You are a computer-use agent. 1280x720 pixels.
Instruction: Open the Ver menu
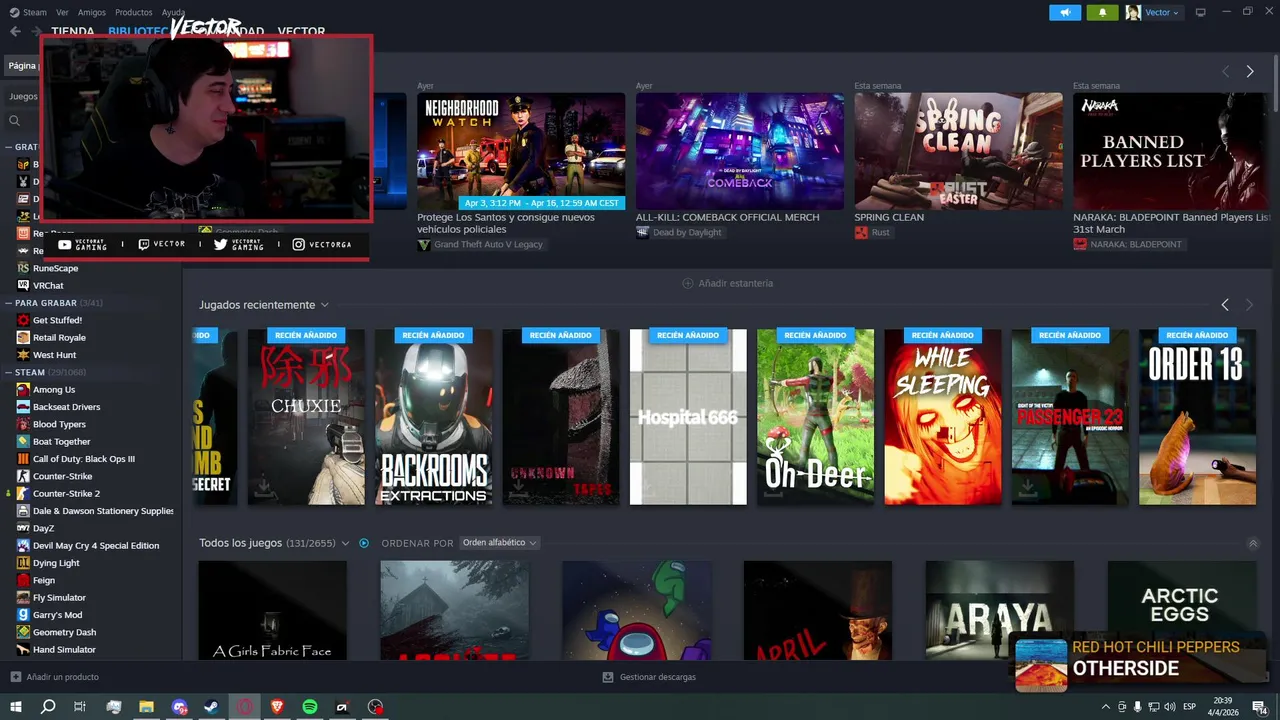click(x=63, y=12)
